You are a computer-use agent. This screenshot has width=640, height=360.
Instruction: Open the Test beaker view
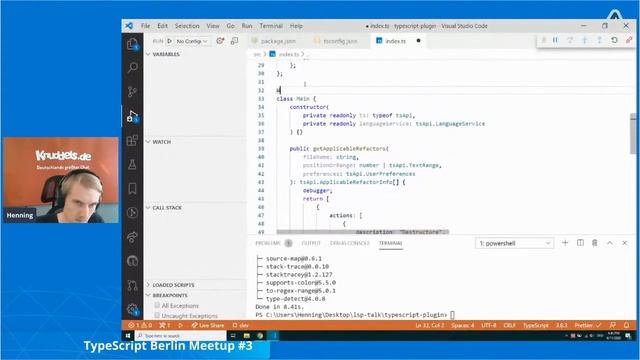coord(132,164)
